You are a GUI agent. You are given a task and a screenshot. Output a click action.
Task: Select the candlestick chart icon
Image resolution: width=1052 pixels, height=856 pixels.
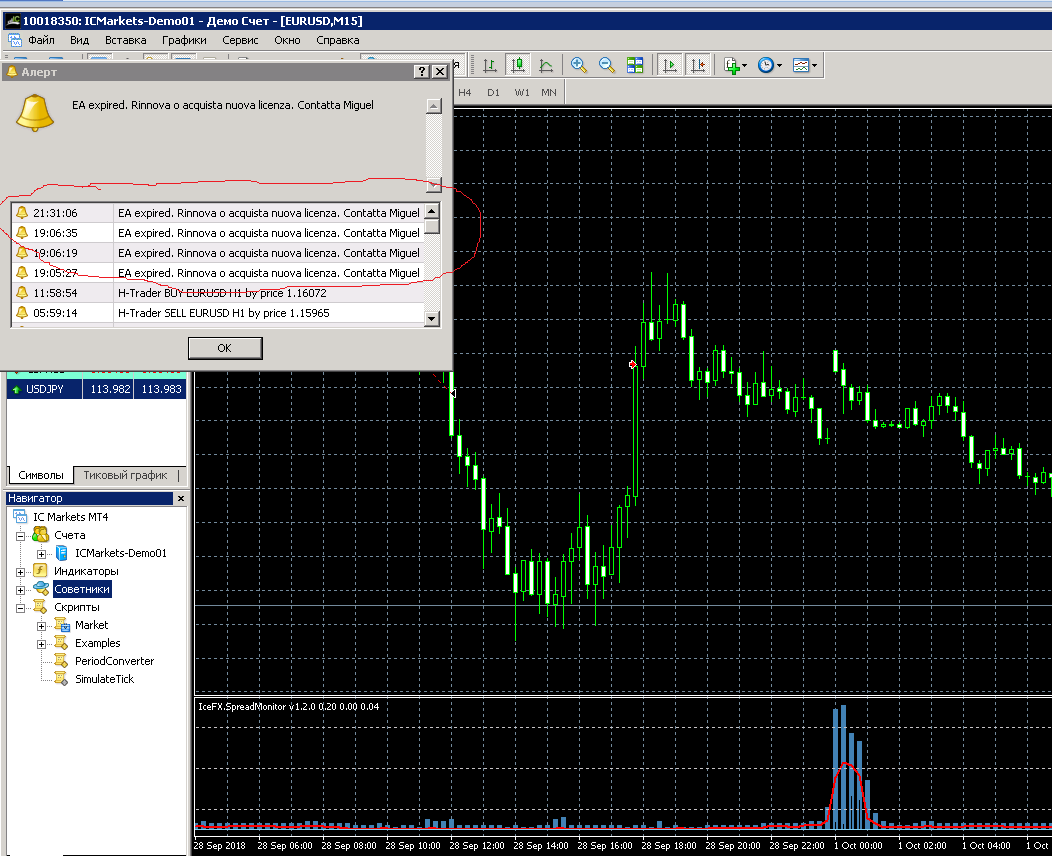pos(517,65)
